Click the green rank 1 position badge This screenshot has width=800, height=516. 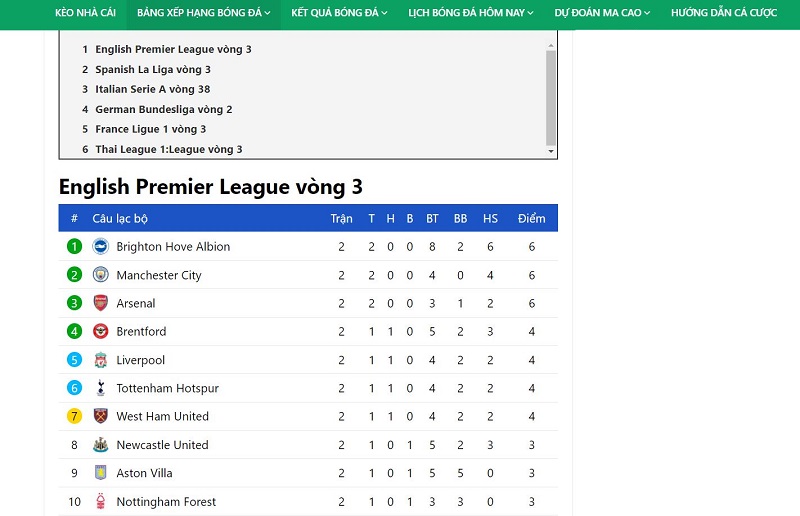(x=74, y=247)
